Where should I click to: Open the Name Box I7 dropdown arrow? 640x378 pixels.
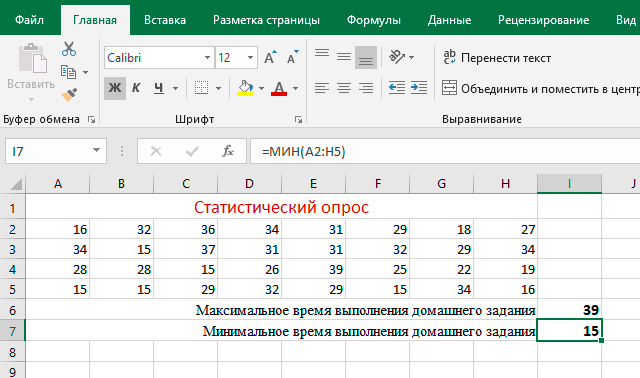point(96,151)
